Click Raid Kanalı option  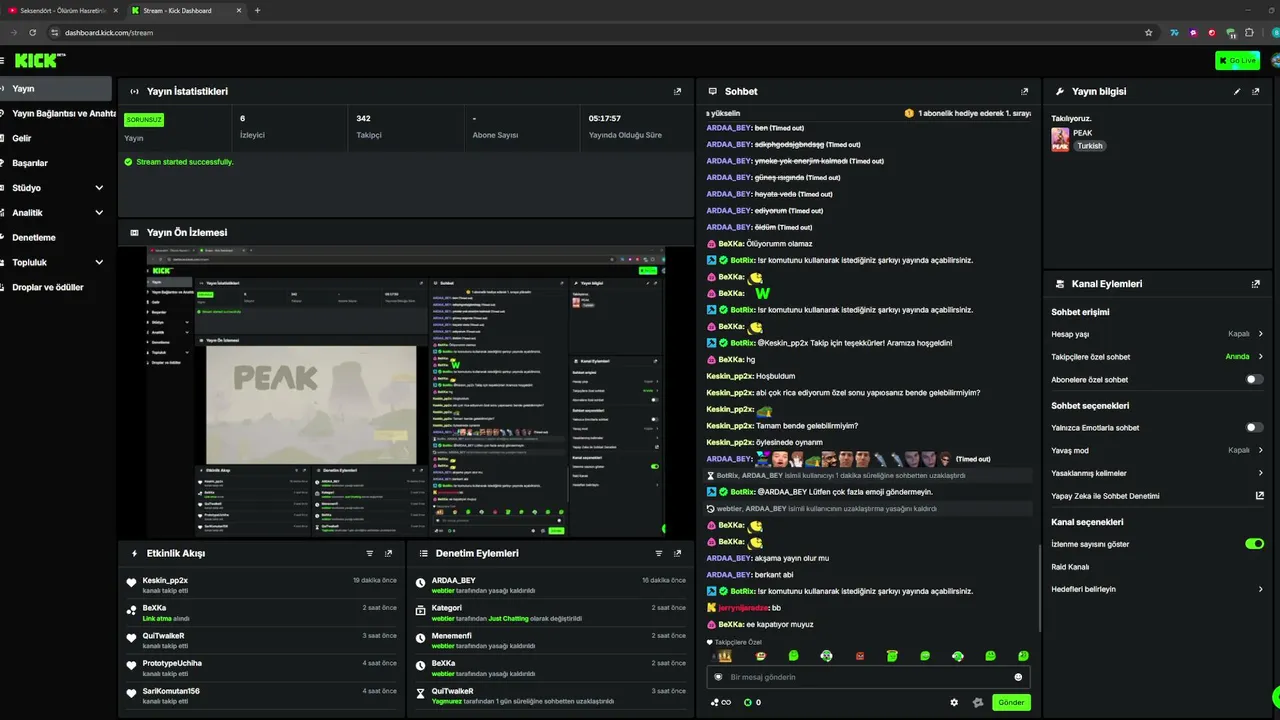(1157, 567)
